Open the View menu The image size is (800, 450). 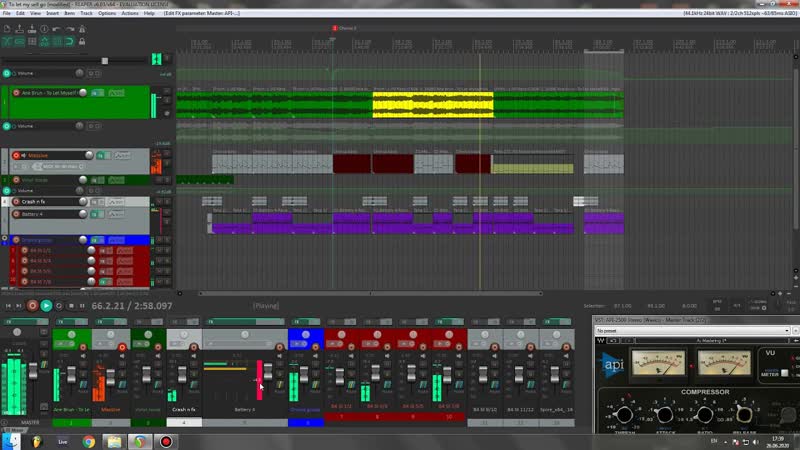pos(35,13)
